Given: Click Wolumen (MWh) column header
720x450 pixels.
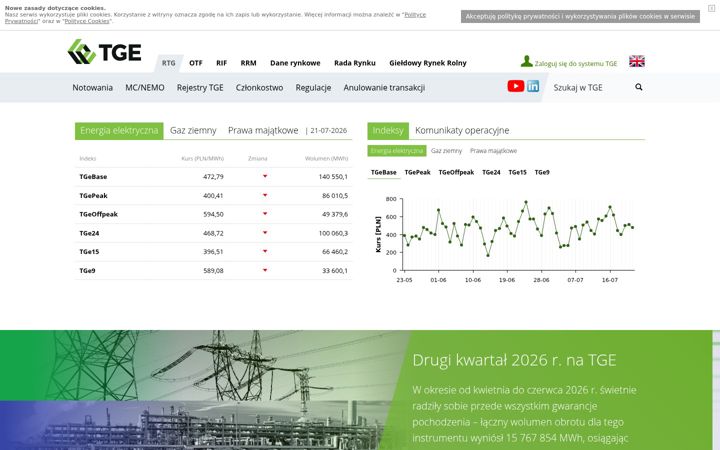Looking at the screenshot, I should 326,158.
